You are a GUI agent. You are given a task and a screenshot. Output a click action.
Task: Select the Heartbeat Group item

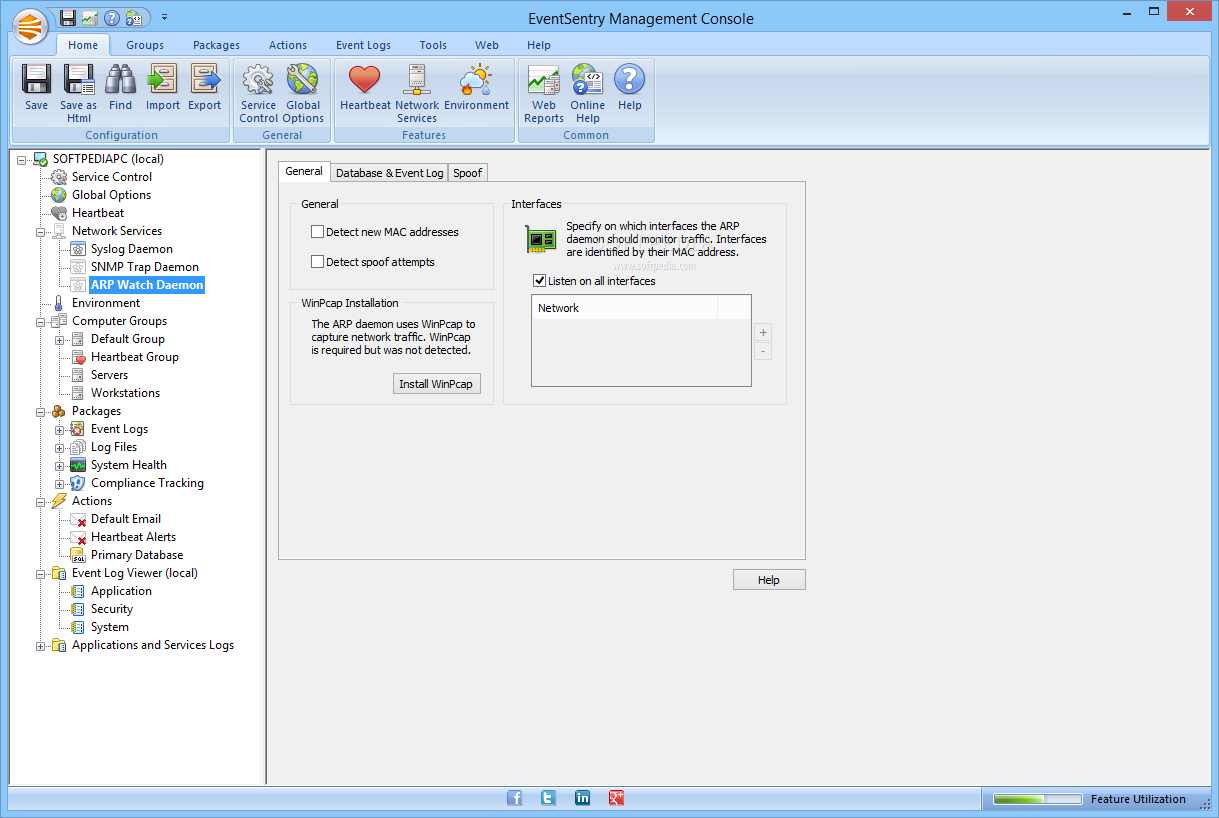(x=135, y=357)
